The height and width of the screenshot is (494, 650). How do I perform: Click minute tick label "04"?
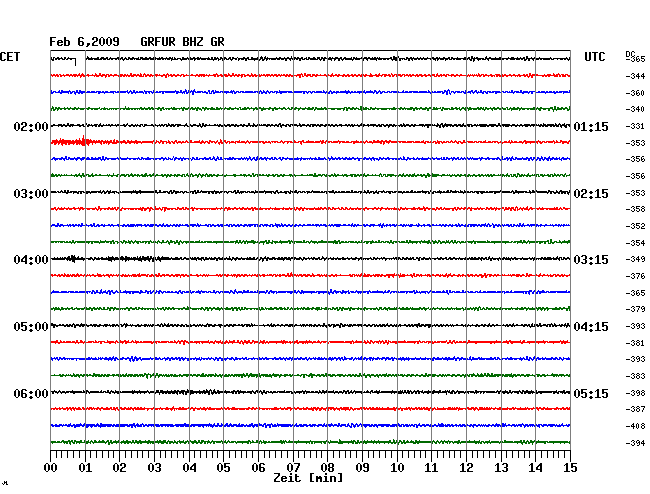click(189, 468)
